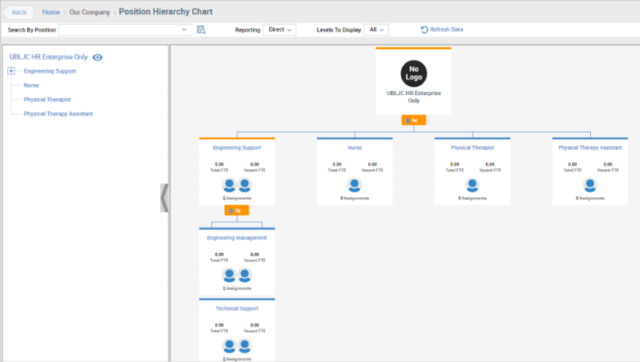Click the person icon in Physical Therapist card
The image size is (640, 362).
[x=472, y=185]
